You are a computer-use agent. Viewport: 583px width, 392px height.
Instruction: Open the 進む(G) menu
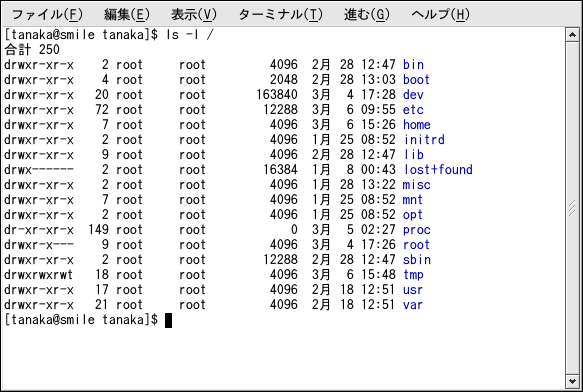(367, 15)
